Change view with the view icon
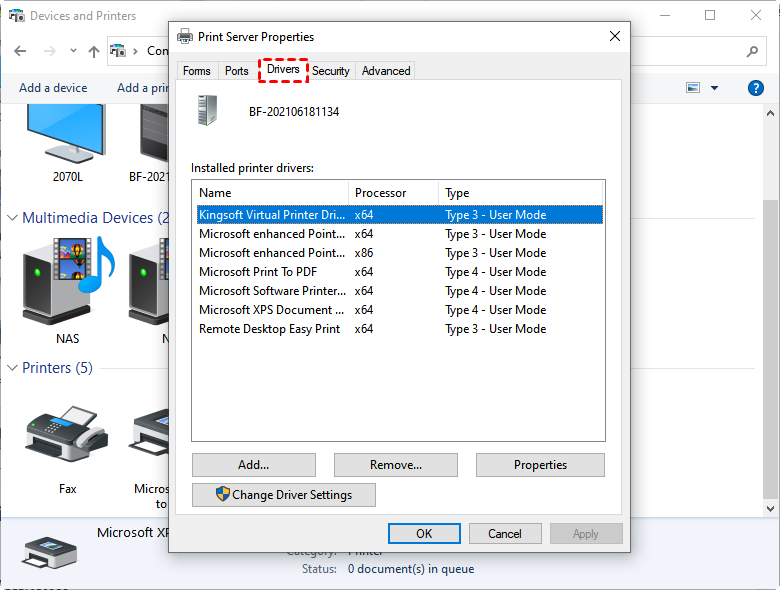 click(x=693, y=88)
